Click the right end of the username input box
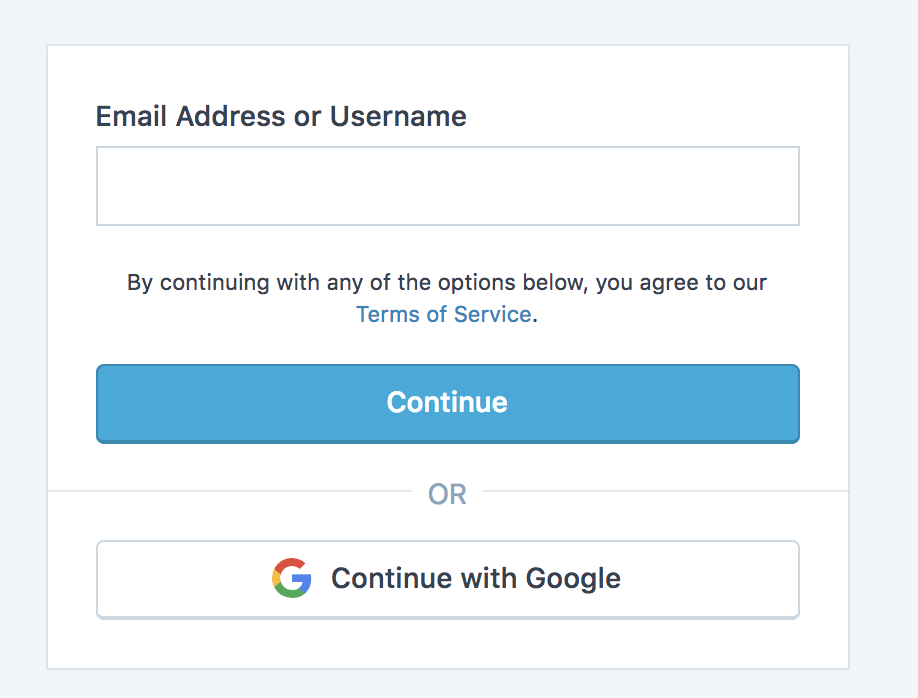Viewport: 918px width, 698px height. coord(780,186)
